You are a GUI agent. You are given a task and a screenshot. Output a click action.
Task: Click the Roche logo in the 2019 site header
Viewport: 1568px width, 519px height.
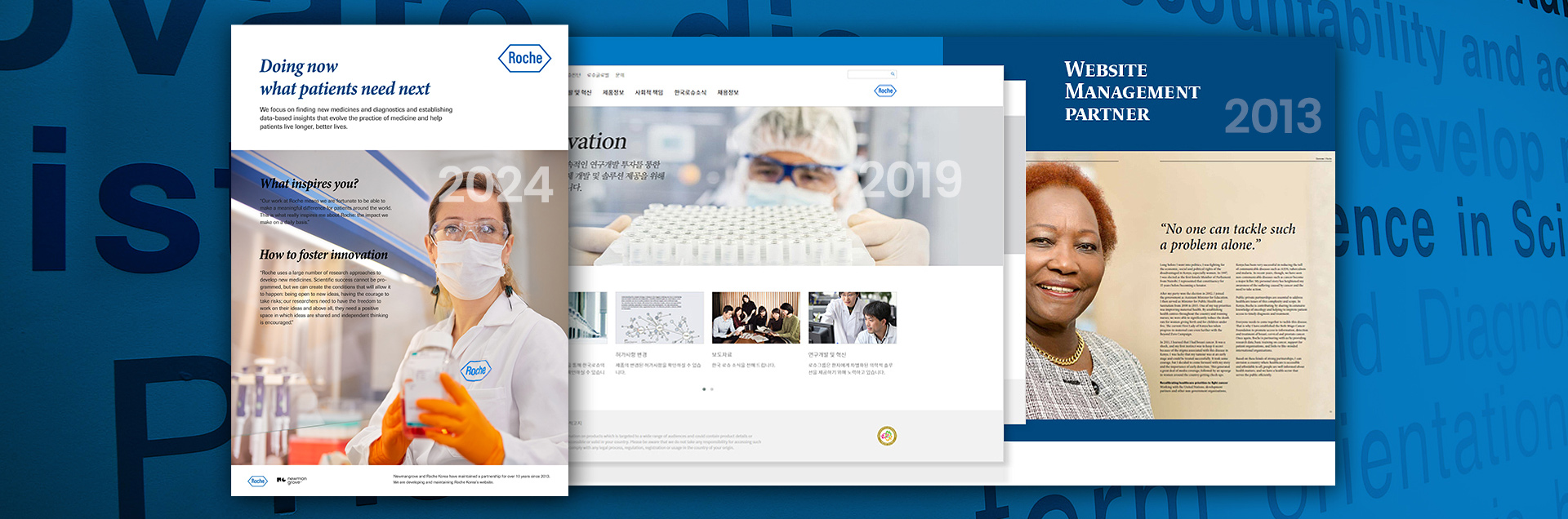click(885, 91)
